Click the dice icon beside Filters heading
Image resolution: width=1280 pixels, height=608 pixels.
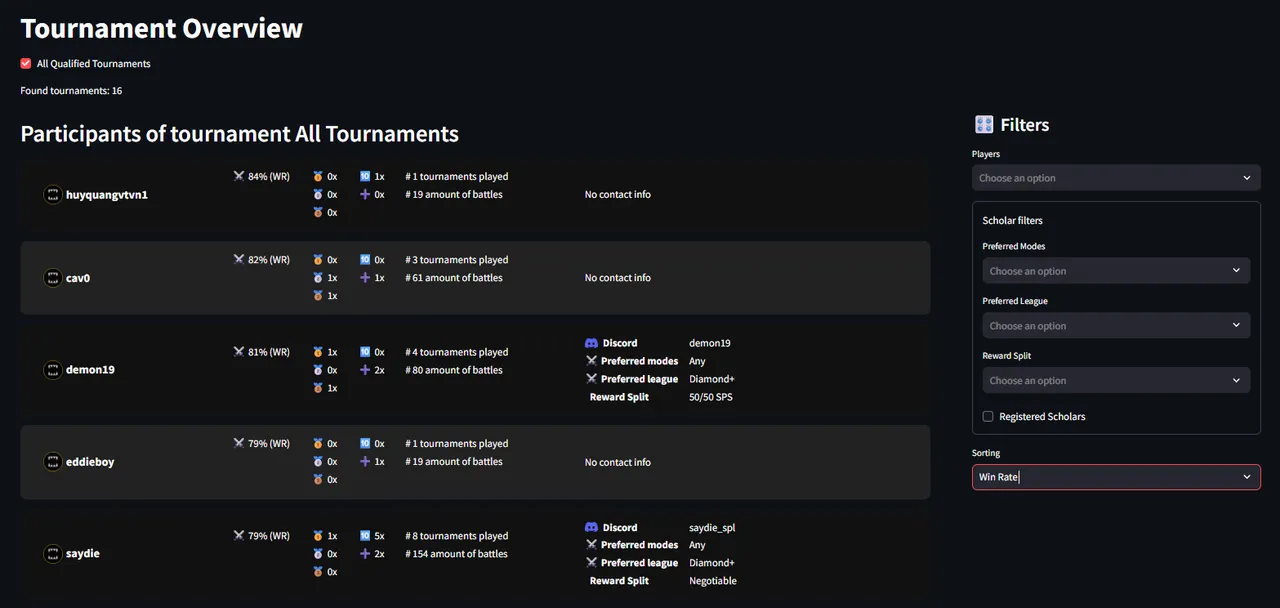[984, 125]
